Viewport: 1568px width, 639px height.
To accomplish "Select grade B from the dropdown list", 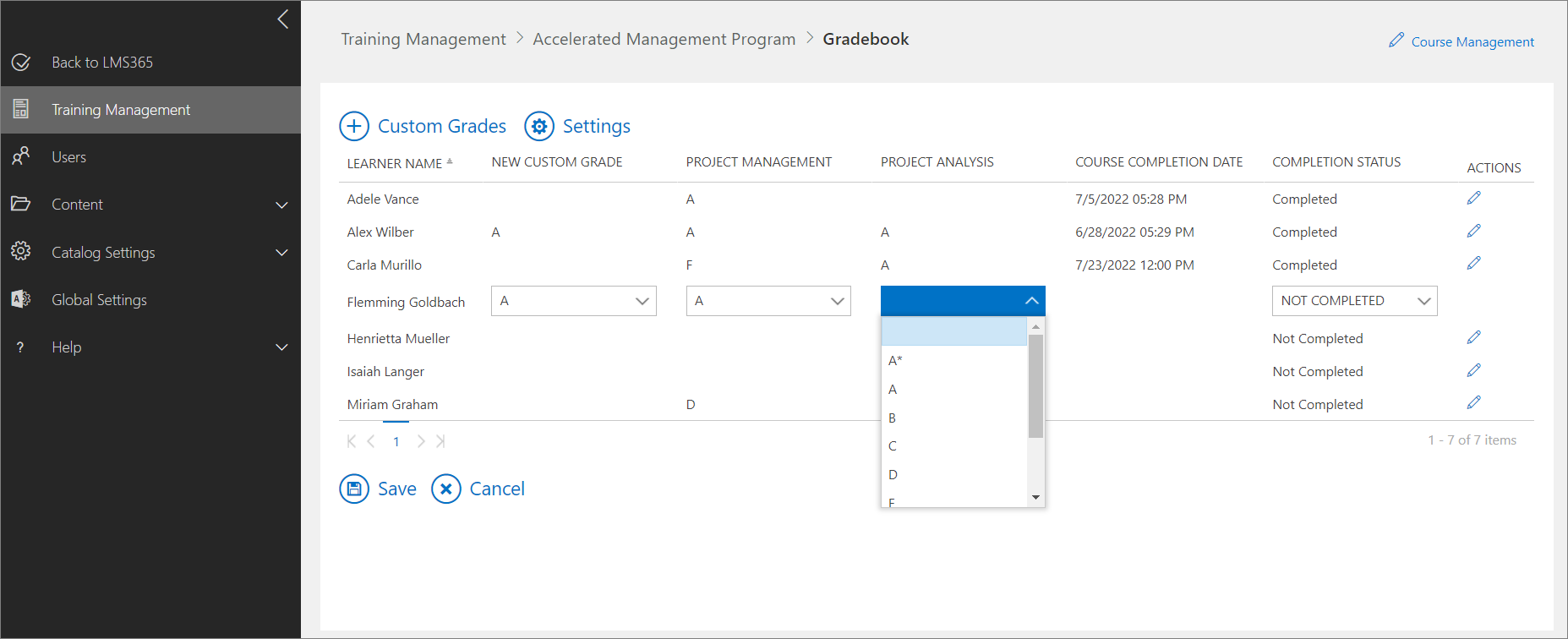I will point(893,418).
